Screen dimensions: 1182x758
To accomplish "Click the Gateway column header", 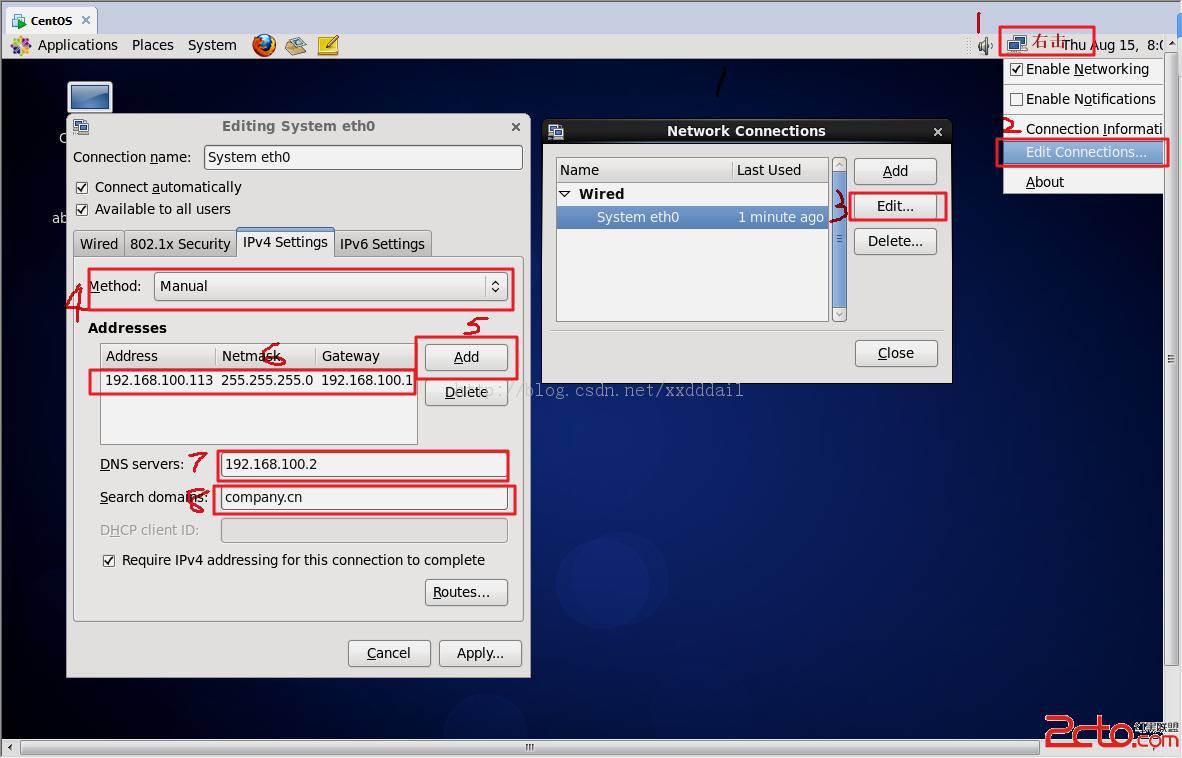I will pyautogui.click(x=366, y=356).
